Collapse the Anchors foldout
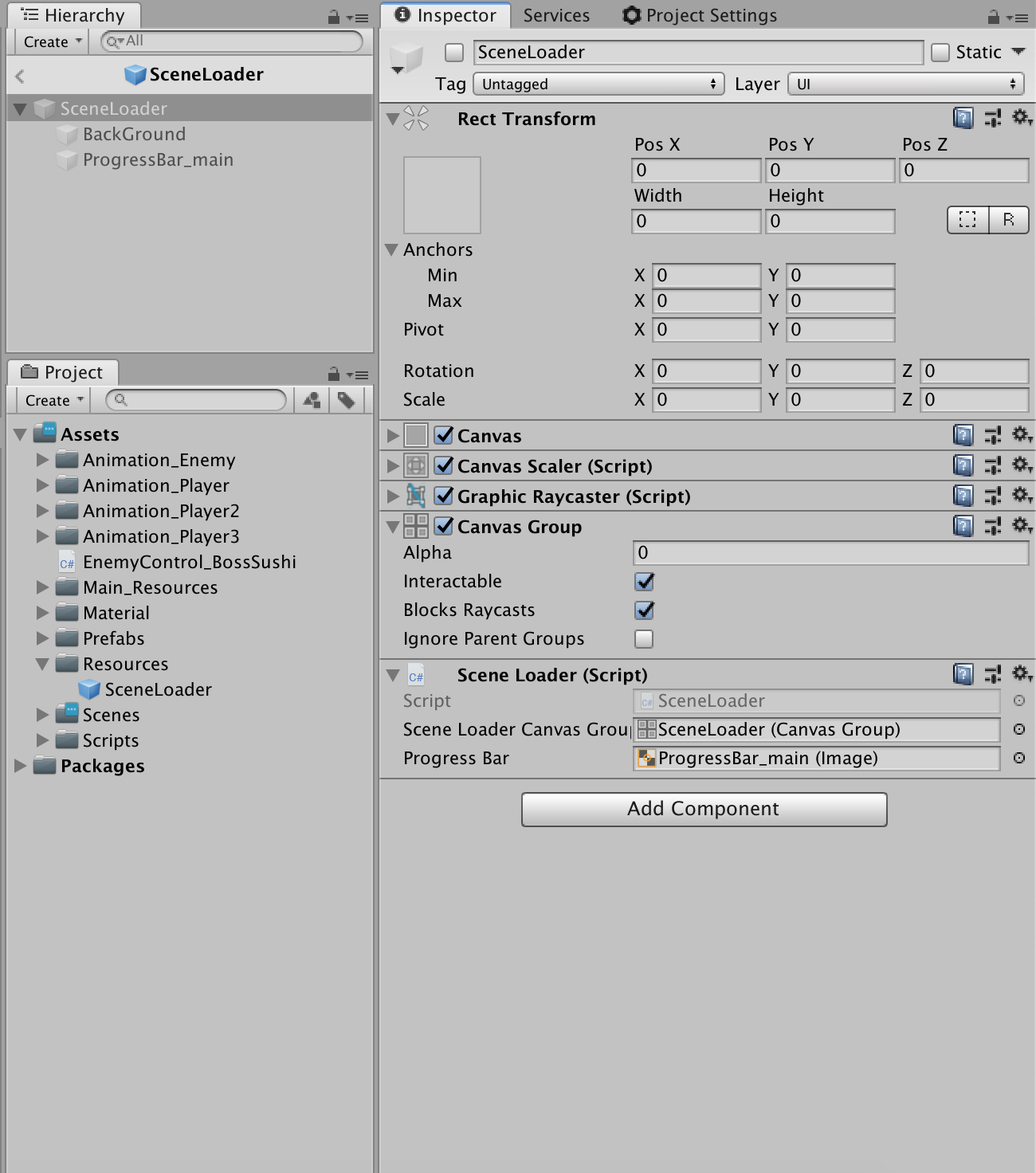The height and width of the screenshot is (1173, 1036). pos(391,249)
